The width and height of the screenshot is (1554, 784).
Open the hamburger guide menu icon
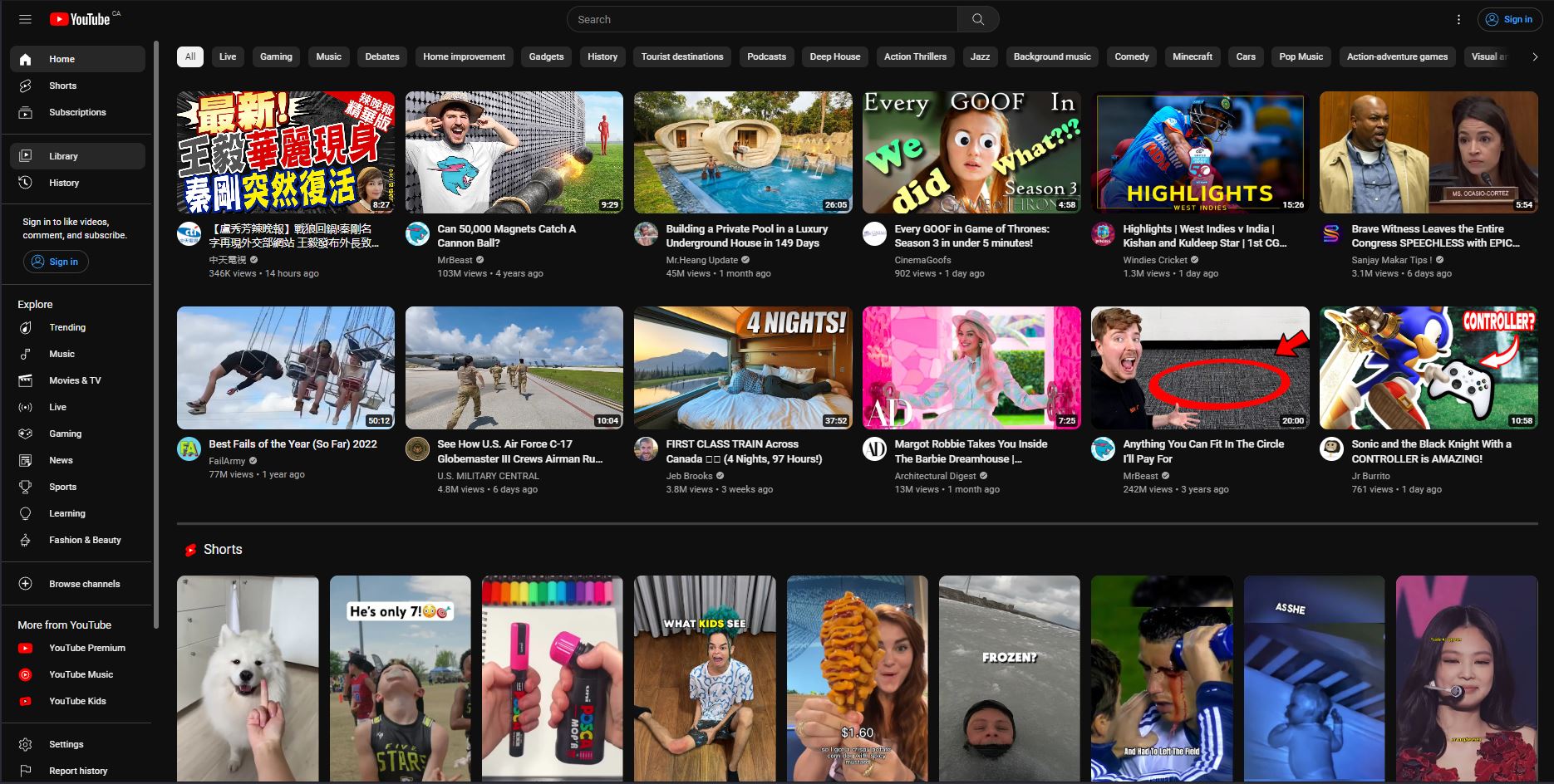(x=25, y=19)
